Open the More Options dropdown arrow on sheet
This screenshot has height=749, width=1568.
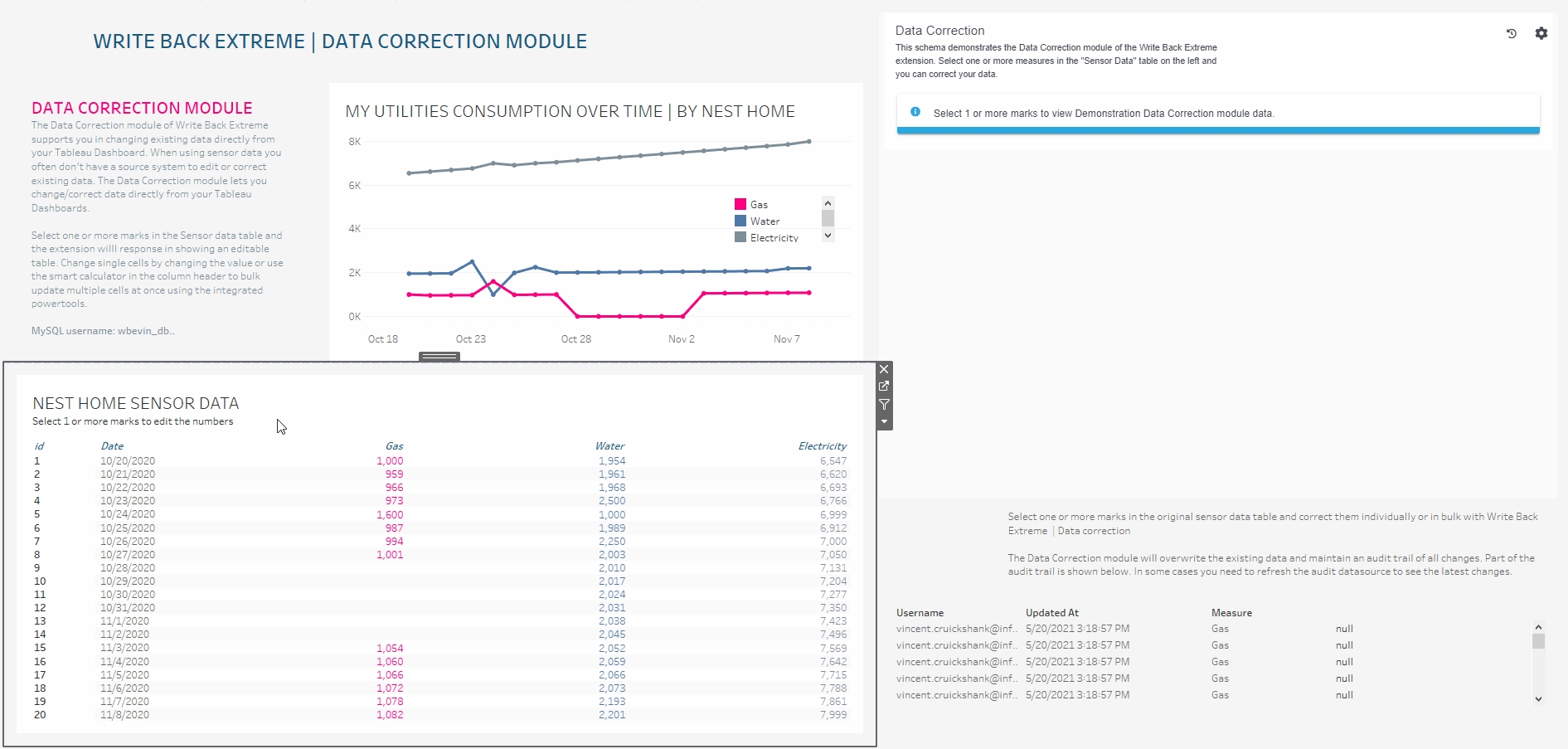pos(884,422)
